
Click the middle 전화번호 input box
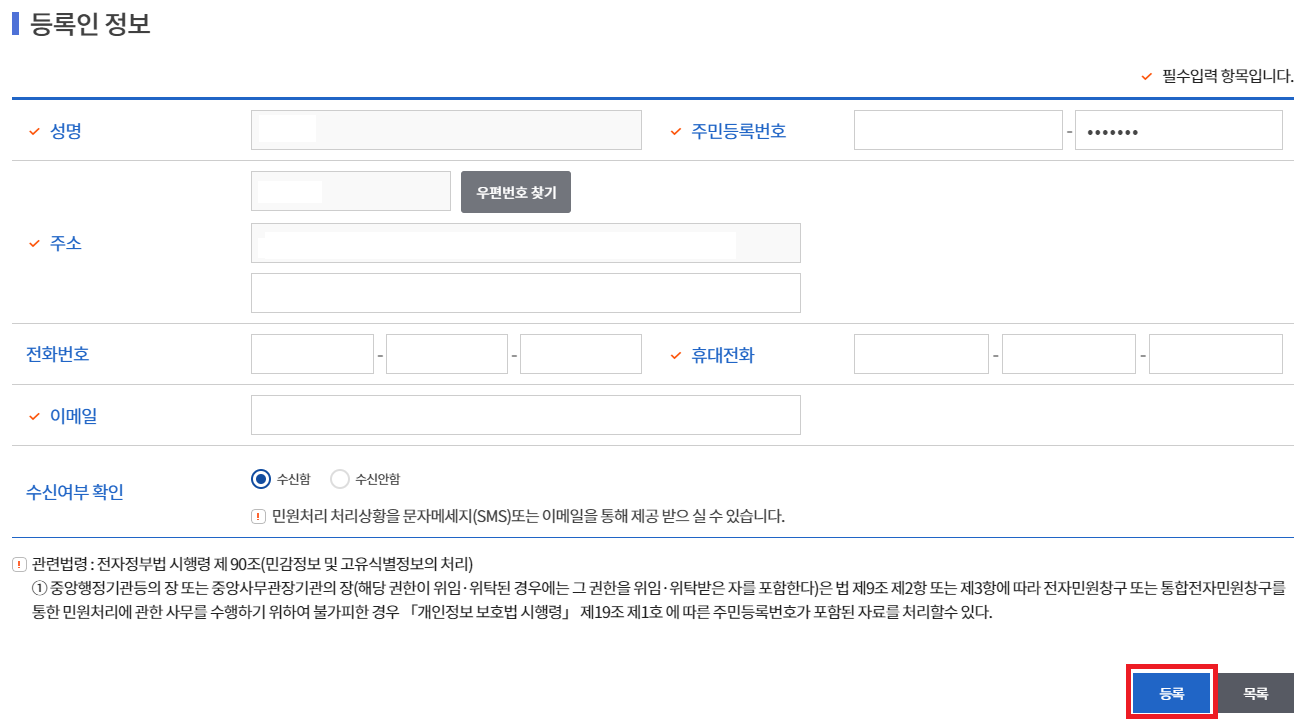[x=447, y=354]
